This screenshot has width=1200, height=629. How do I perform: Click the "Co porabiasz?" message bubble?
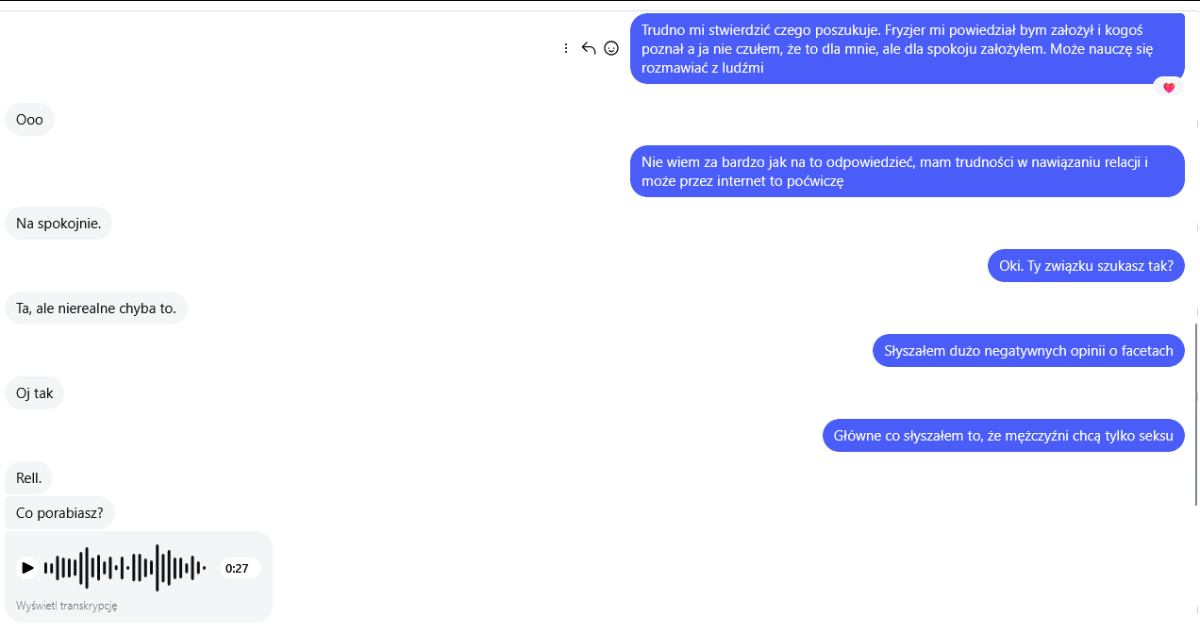[x=60, y=513]
